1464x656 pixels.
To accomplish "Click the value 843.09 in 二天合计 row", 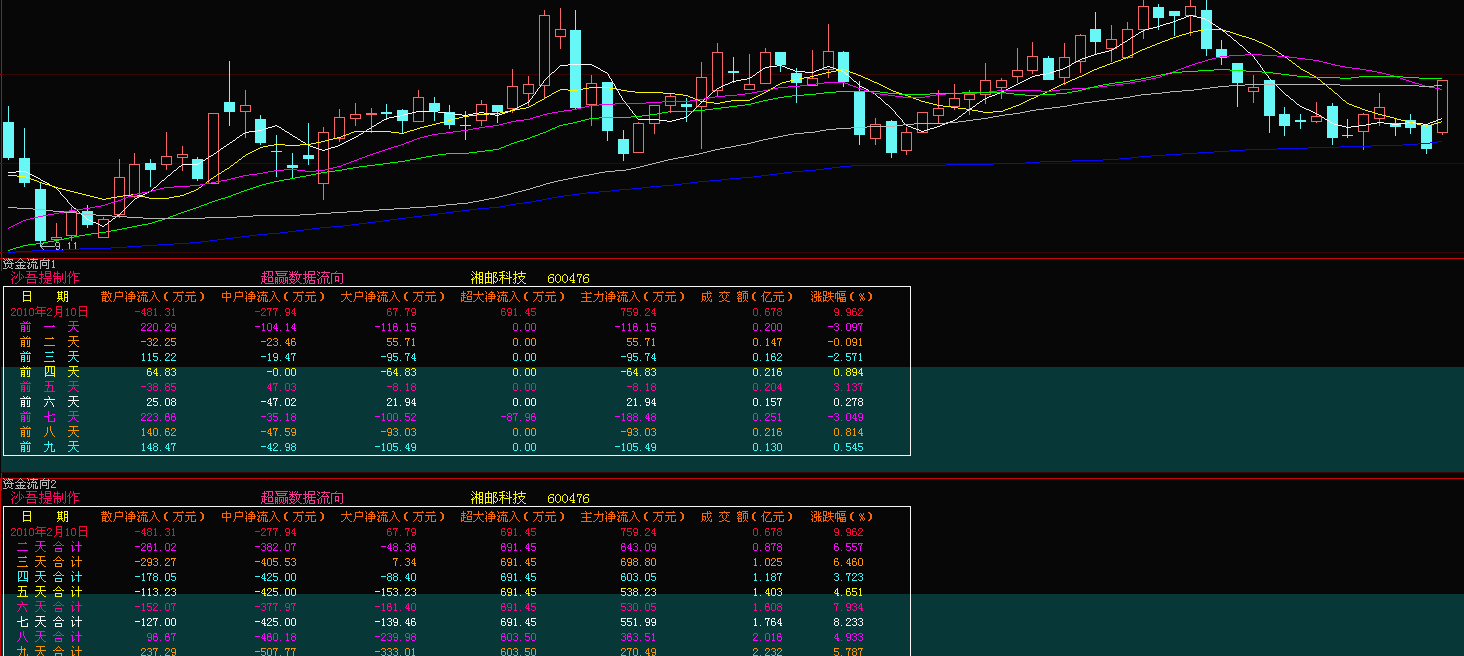I will coord(637,547).
